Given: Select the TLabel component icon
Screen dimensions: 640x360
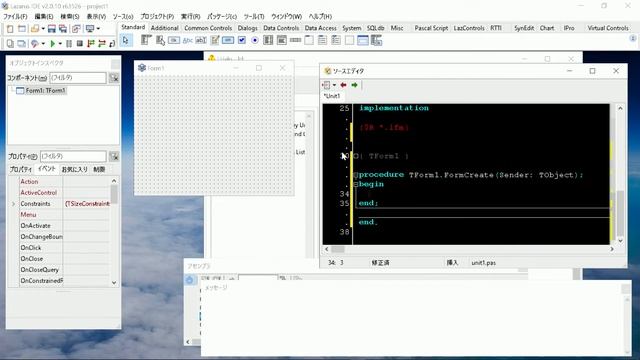Looking at the screenshot, I should [187, 40].
